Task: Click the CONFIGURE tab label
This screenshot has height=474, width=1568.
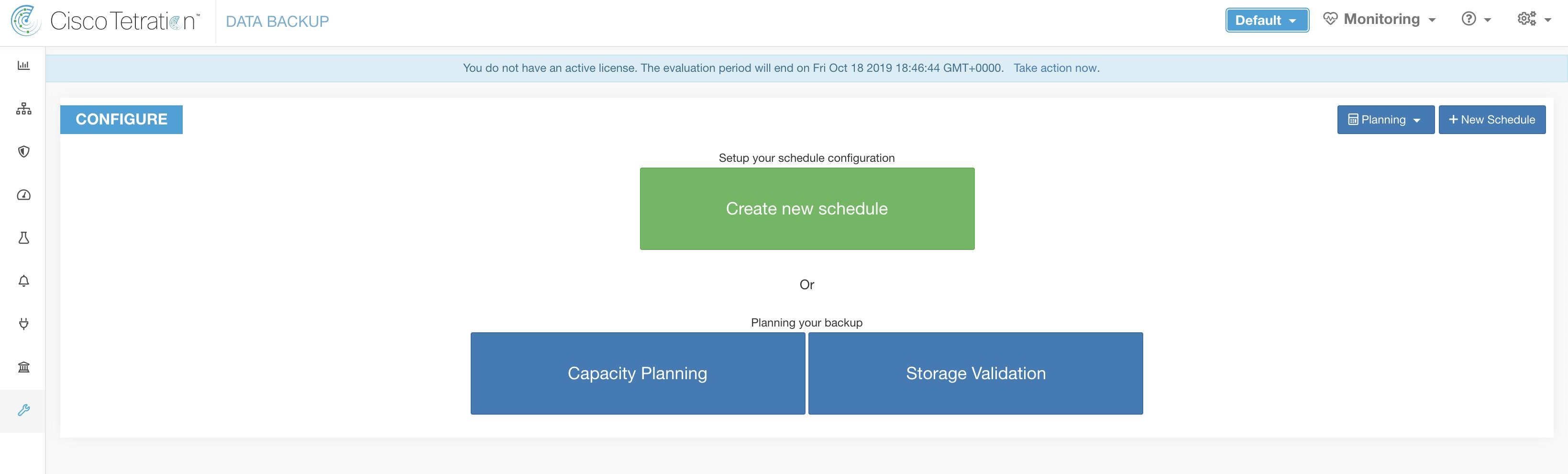Action: pyautogui.click(x=121, y=119)
